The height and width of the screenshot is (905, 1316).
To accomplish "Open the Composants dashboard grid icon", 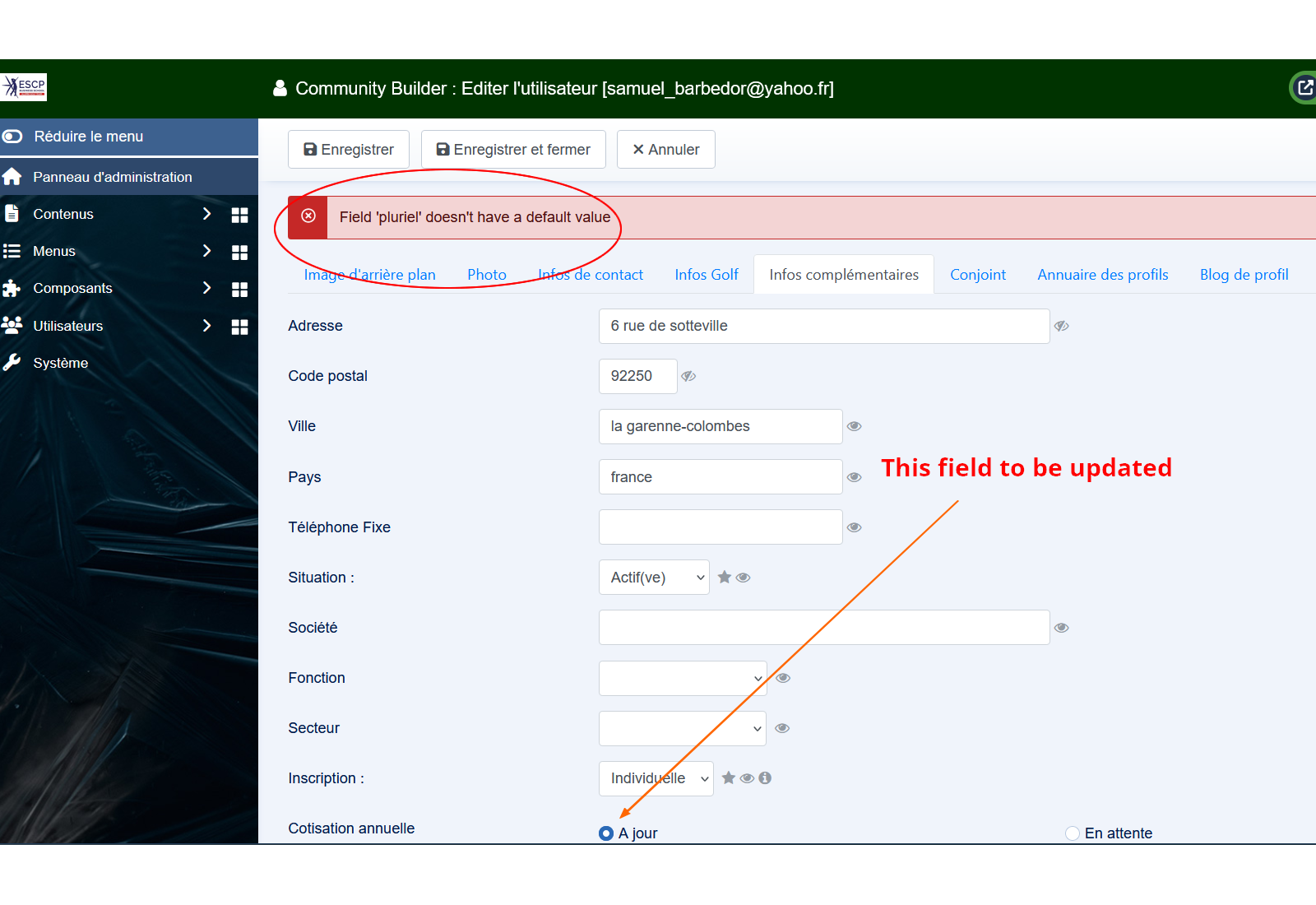I will tap(239, 289).
